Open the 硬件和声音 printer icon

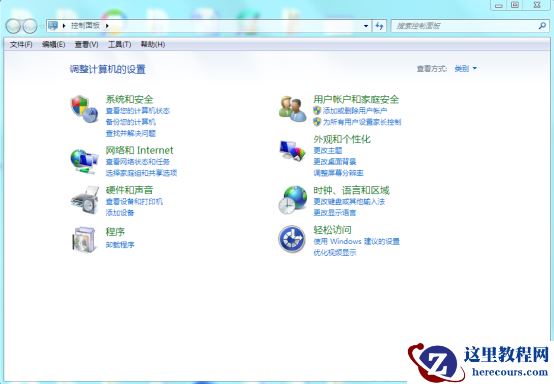click(x=84, y=200)
